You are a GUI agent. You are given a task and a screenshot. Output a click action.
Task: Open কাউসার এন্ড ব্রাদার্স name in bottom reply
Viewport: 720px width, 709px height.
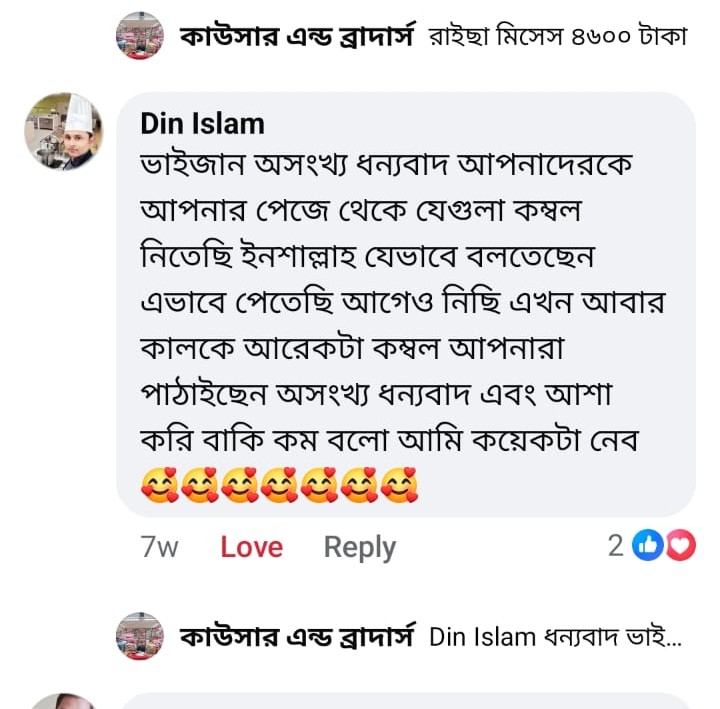296,637
